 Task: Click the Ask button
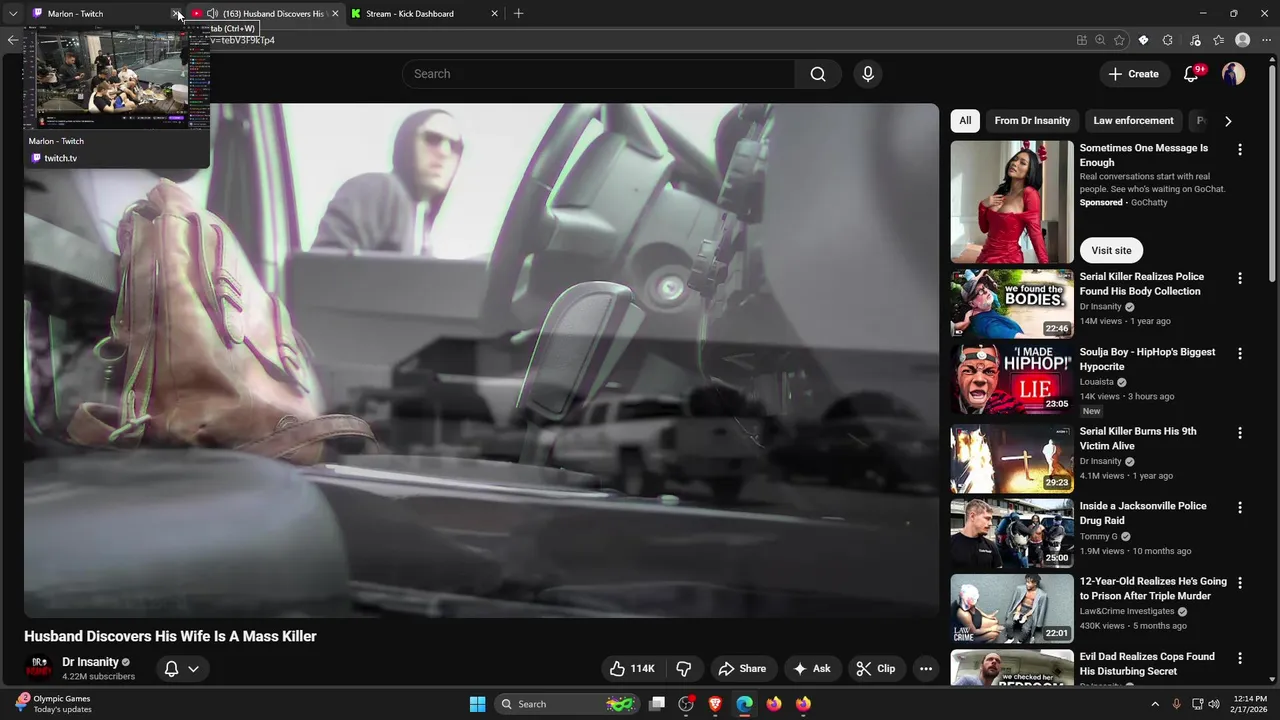(812, 669)
